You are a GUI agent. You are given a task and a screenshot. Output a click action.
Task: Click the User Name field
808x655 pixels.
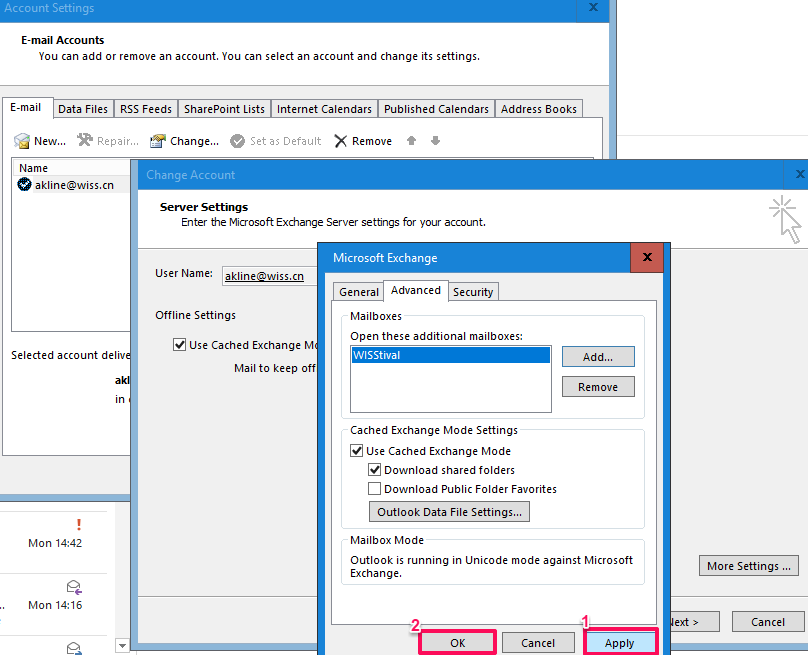tap(270, 276)
